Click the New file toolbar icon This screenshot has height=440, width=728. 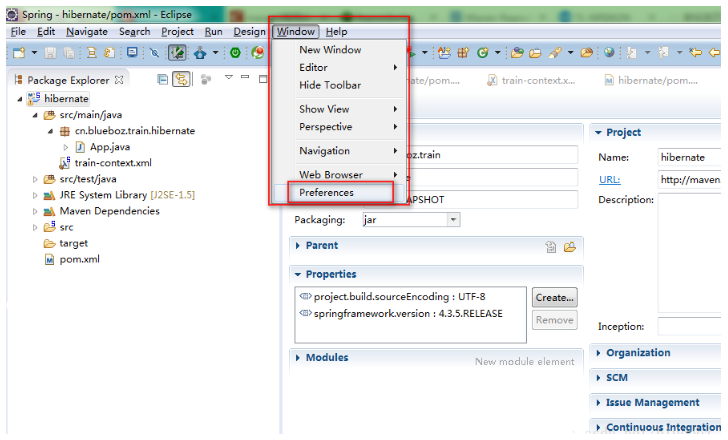tap(19, 53)
